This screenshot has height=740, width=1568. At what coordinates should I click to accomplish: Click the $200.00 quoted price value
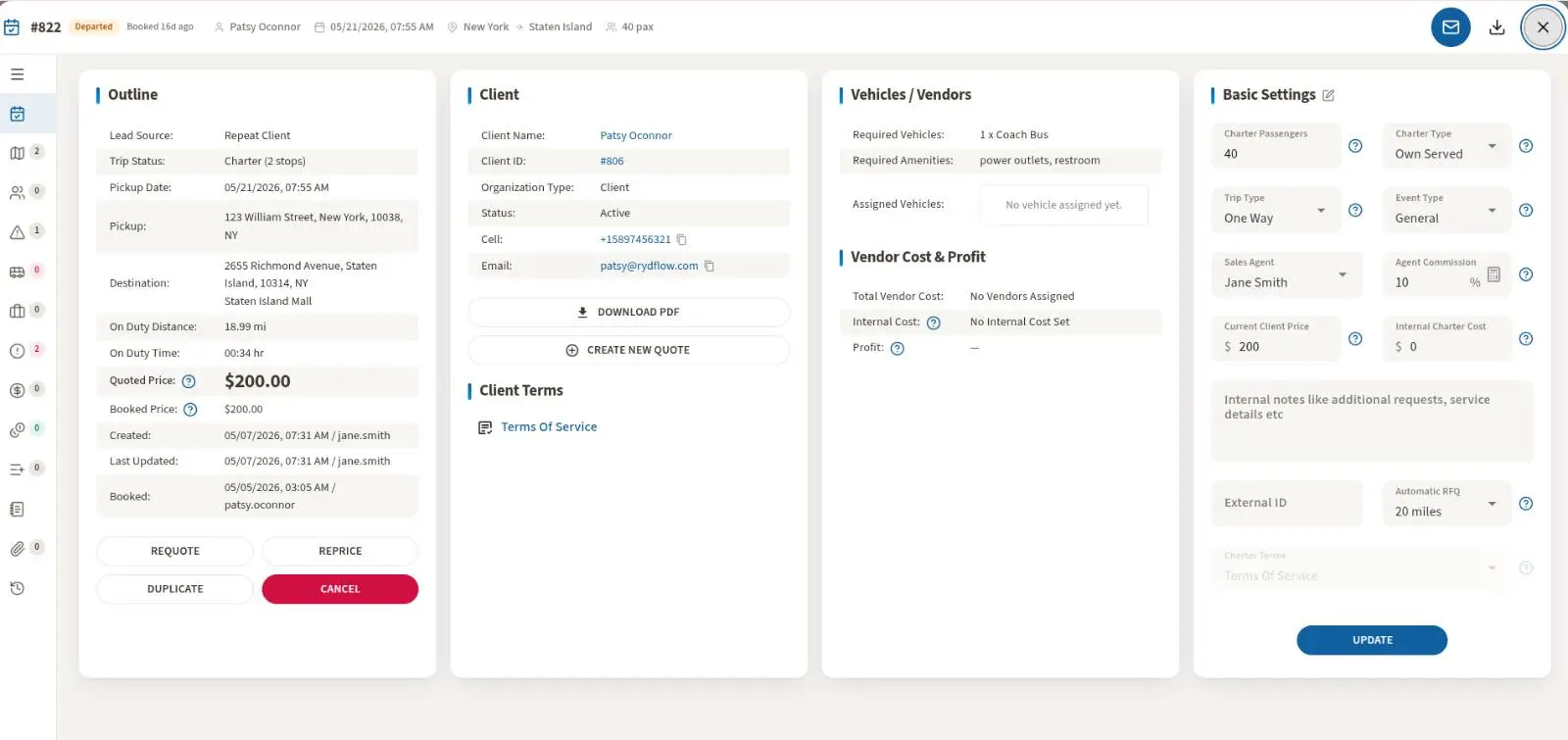[x=258, y=381]
